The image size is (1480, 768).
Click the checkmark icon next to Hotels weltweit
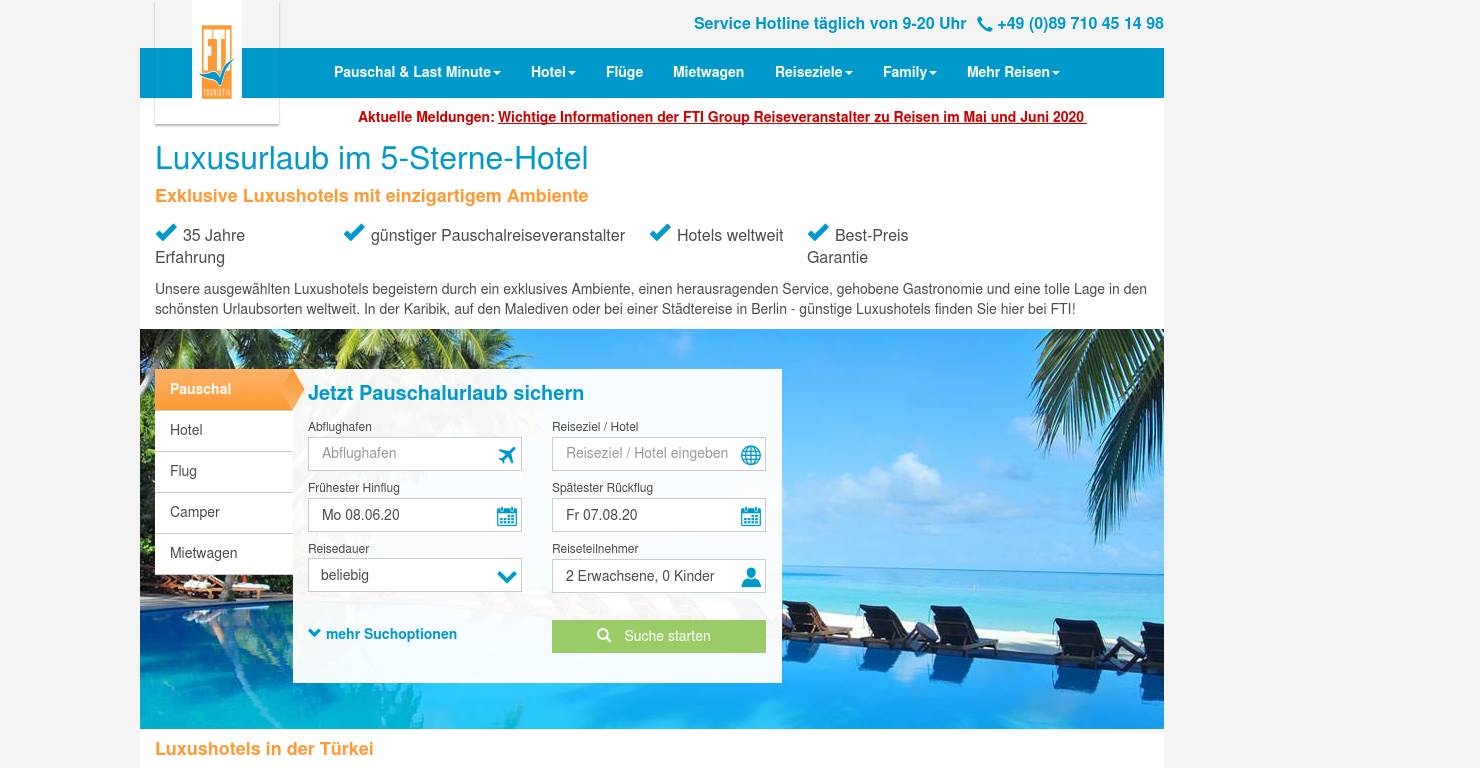click(660, 233)
